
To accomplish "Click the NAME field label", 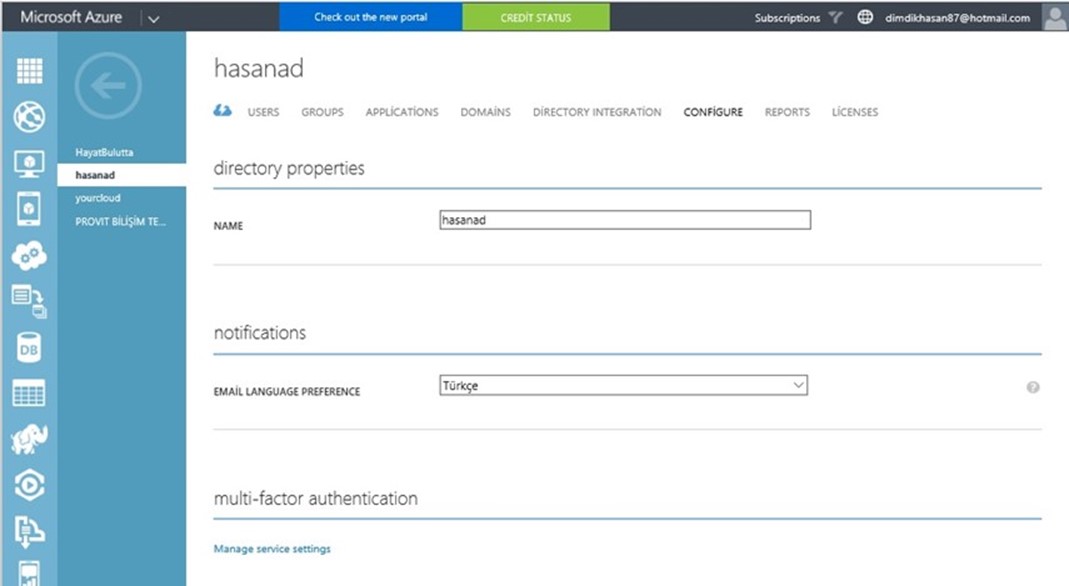I will (228, 226).
